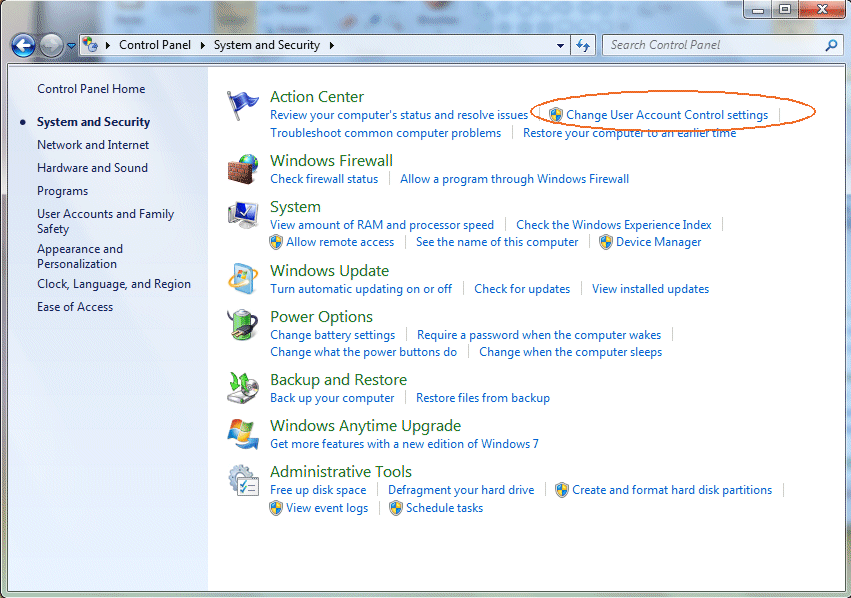Open Network and Internet in sidebar

pyautogui.click(x=93, y=145)
